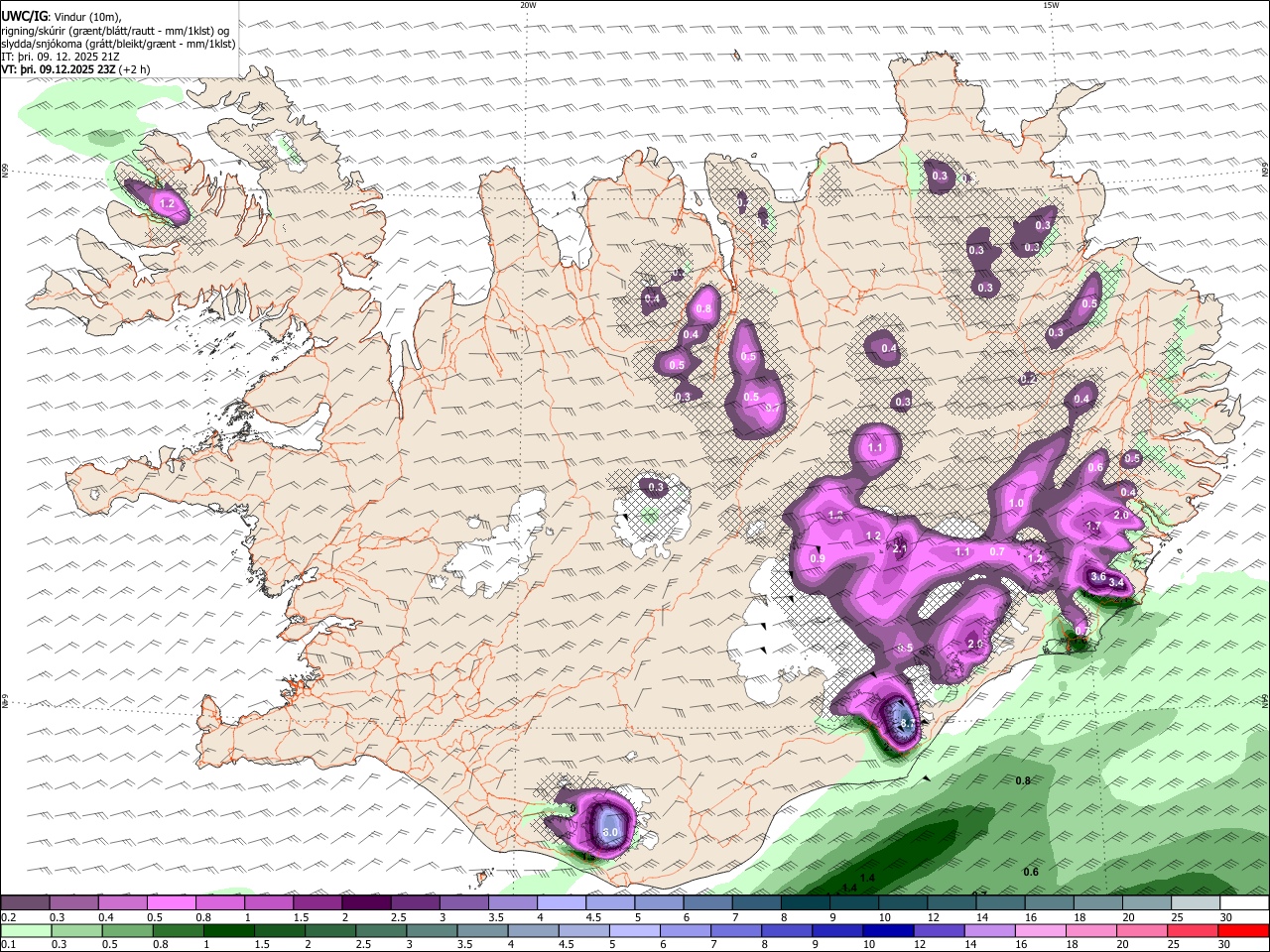
Task: Click the IT initial time '21Z' line
Action: click(x=61, y=57)
